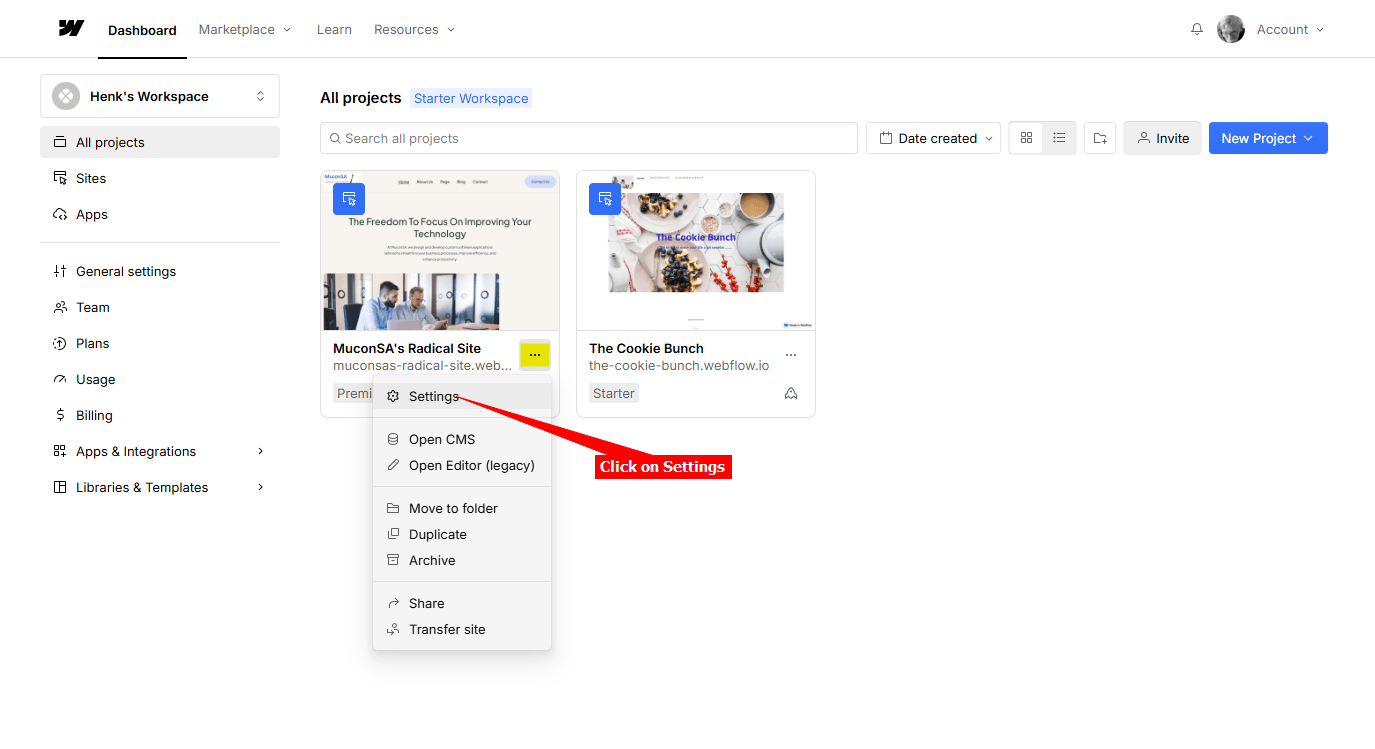
Task: Click the Henk's Workspace avatar icon
Action: [x=66, y=96]
